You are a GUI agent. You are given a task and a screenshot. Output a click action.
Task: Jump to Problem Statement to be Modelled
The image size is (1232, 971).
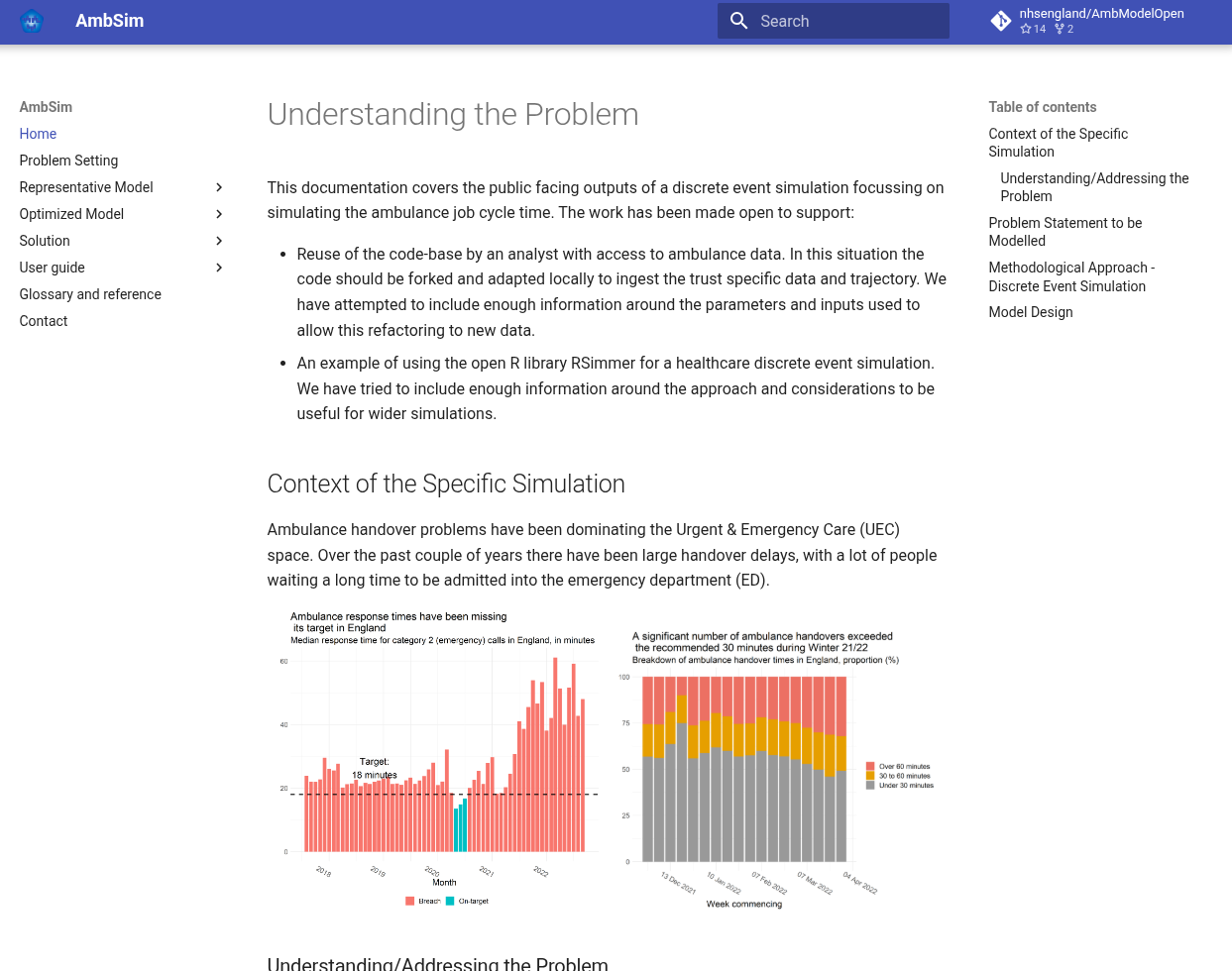click(1064, 232)
